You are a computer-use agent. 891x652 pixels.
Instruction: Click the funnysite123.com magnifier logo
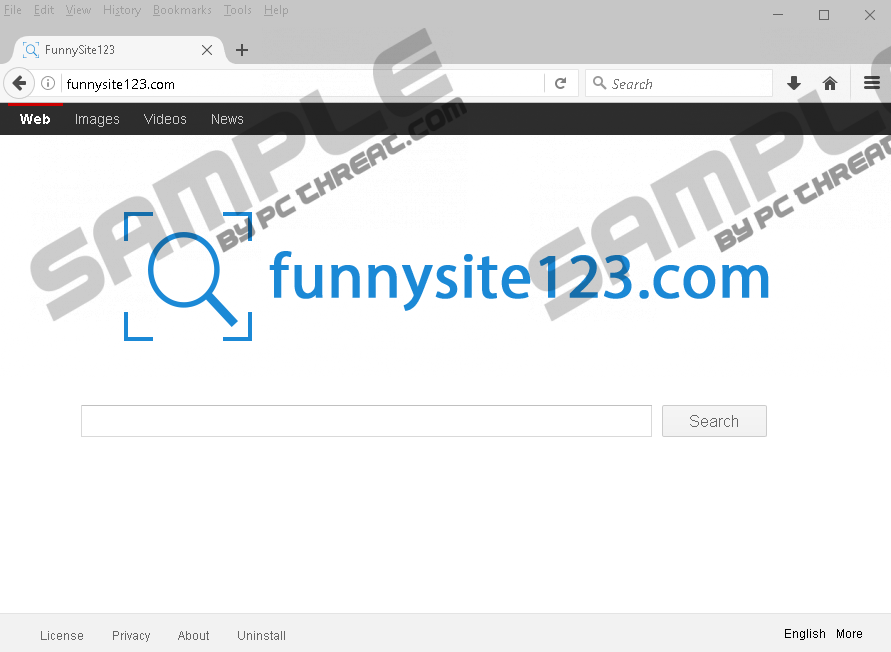click(188, 276)
